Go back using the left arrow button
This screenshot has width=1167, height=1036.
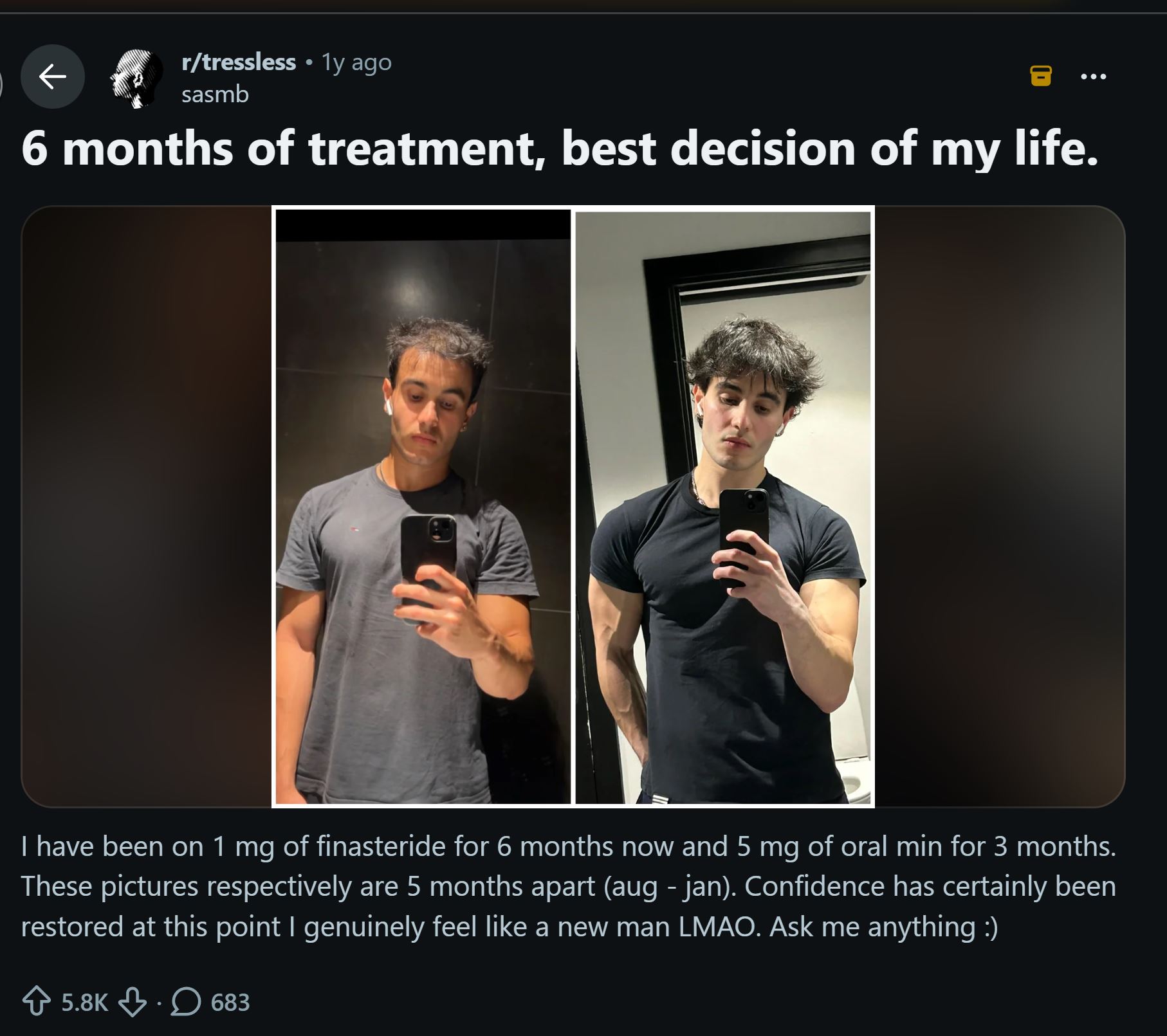click(52, 77)
